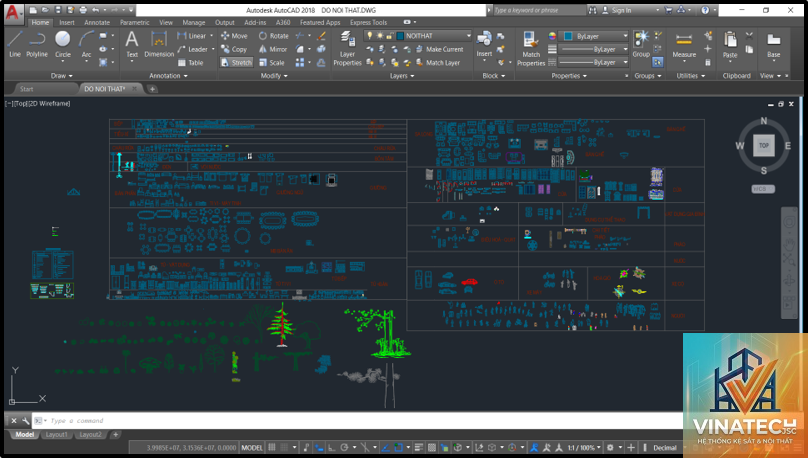Open the Insert block tool
Viewport: 808px width, 458px height.
[x=484, y=44]
